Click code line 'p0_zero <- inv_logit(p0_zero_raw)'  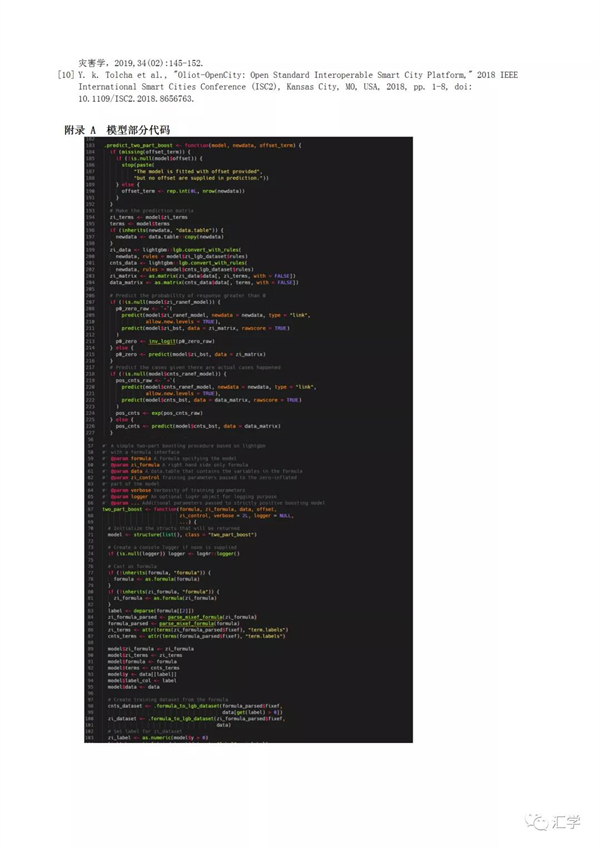(x=165, y=341)
